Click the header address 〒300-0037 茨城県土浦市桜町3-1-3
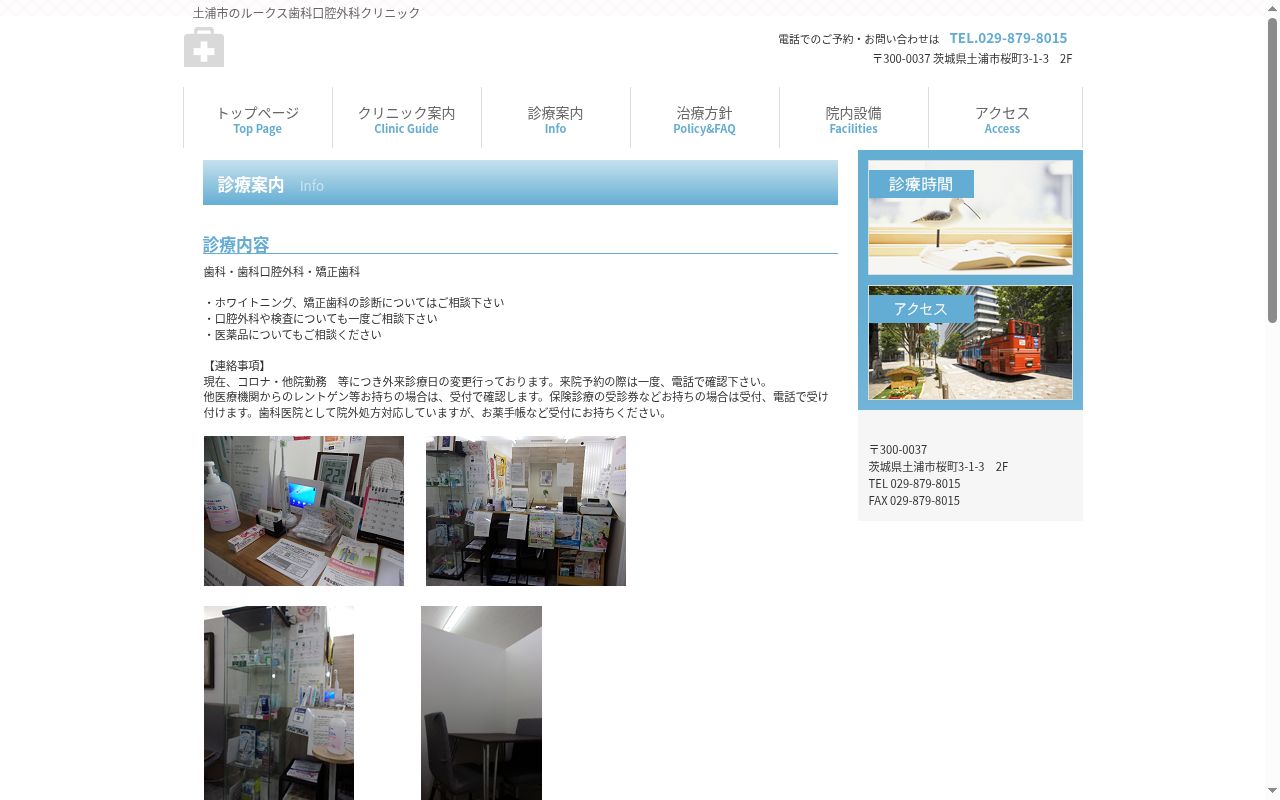 [972, 59]
